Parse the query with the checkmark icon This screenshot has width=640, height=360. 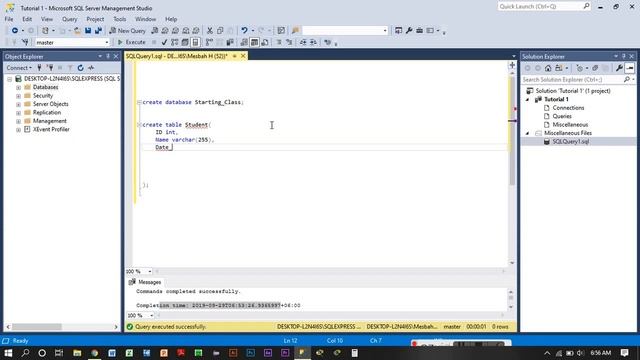[164, 42]
